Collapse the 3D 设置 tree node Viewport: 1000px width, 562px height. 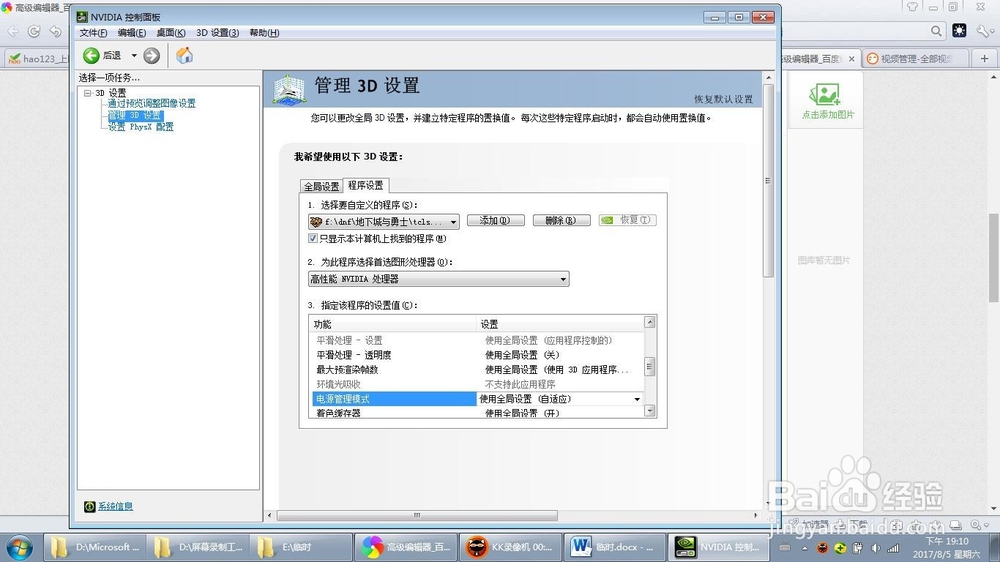87,93
